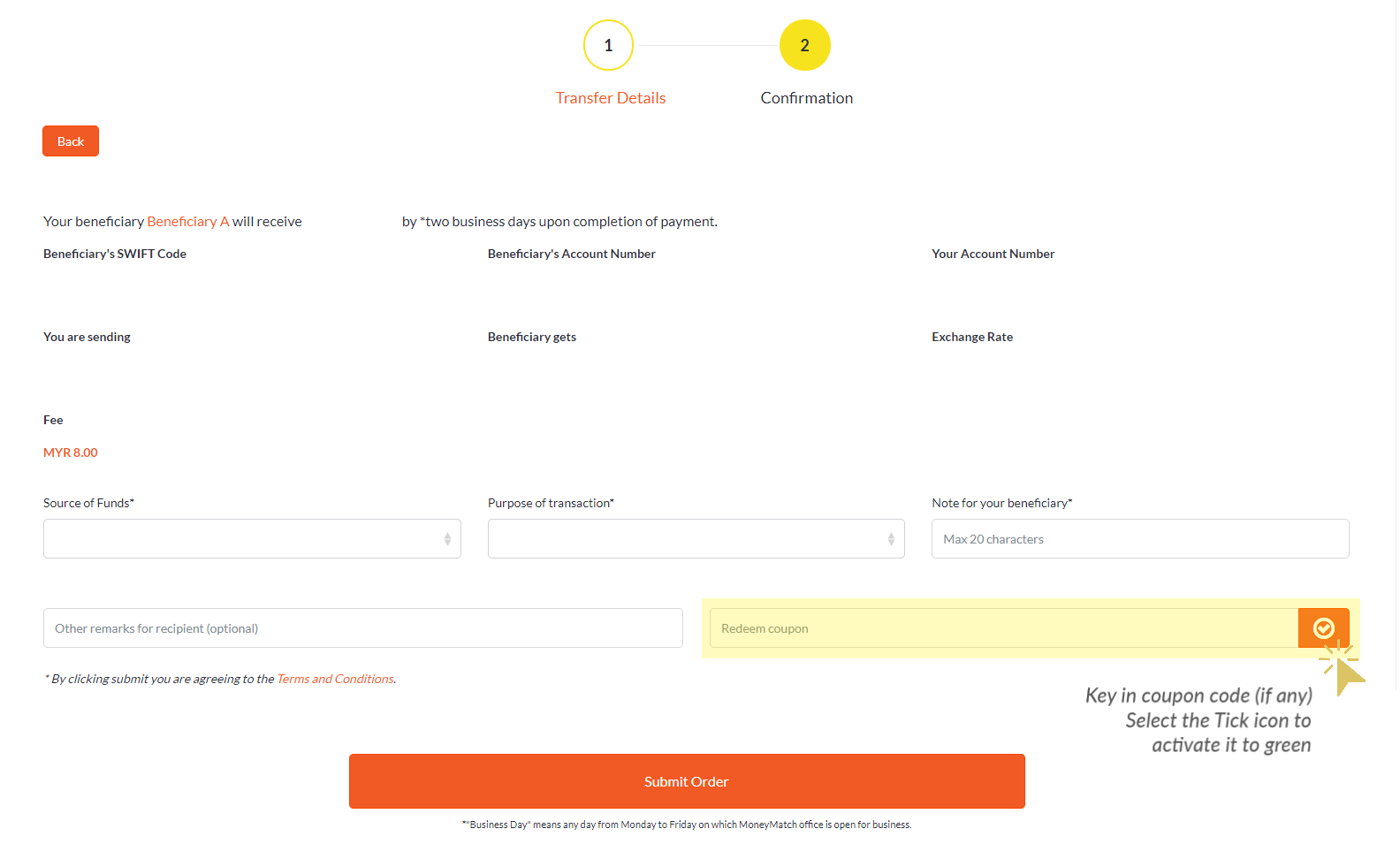Screen dimensions: 1400x859
Task: Select the Confirmation step label
Action: coord(806,98)
